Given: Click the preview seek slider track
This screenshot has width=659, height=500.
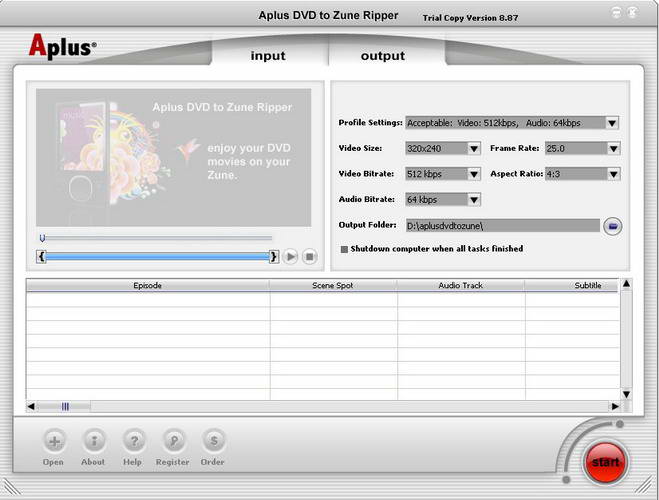Looking at the screenshot, I should pos(157,238).
